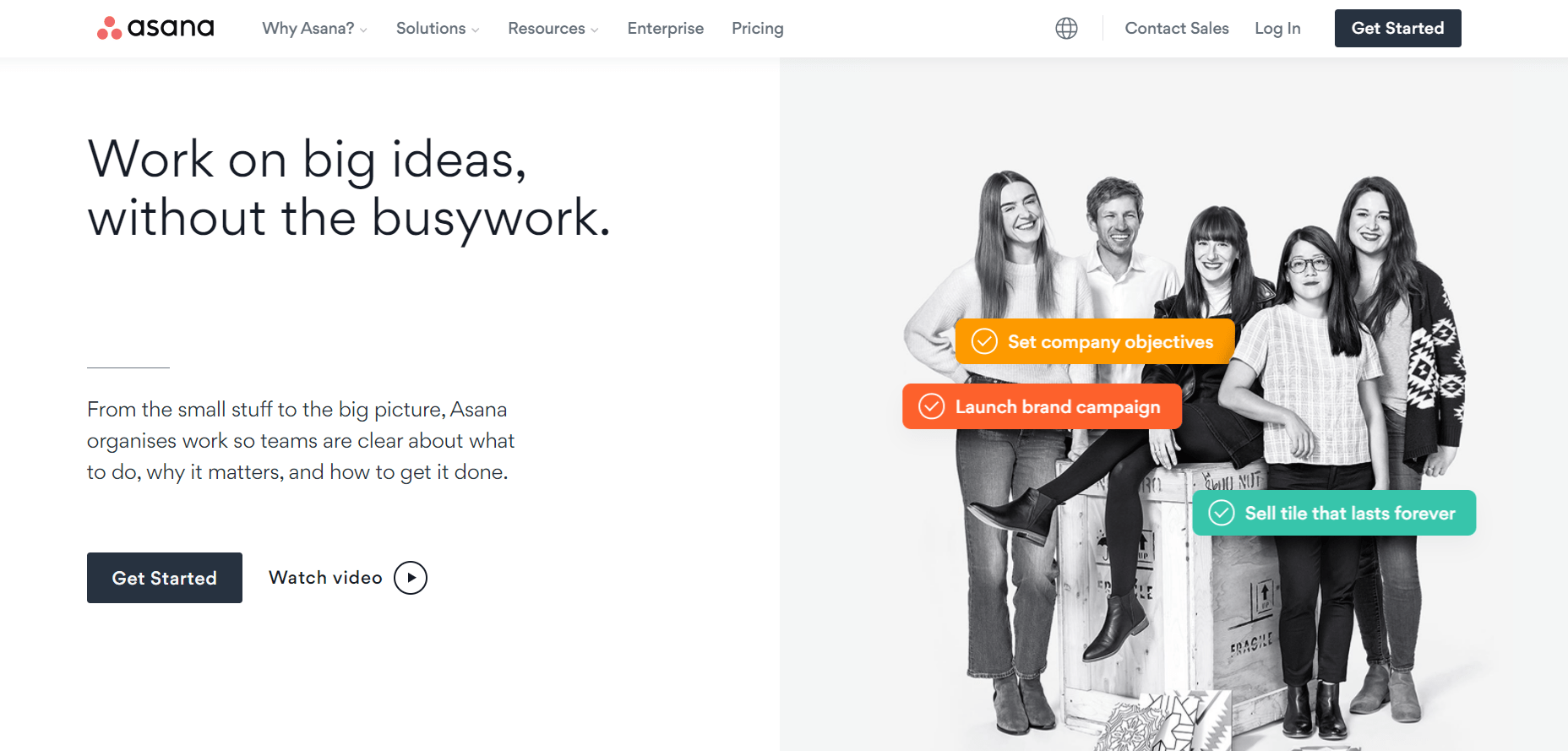Click the Asana logo in the header
Viewport: 1568px width, 751px height.
[155, 28]
